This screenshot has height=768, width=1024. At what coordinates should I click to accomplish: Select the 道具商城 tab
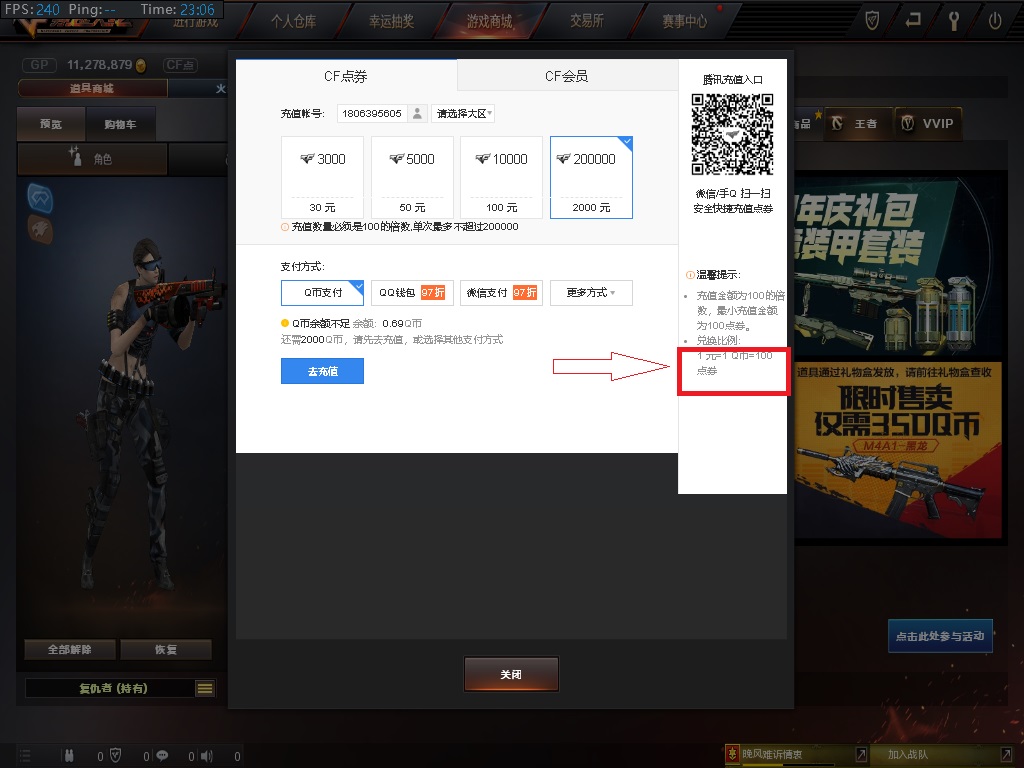click(92, 88)
